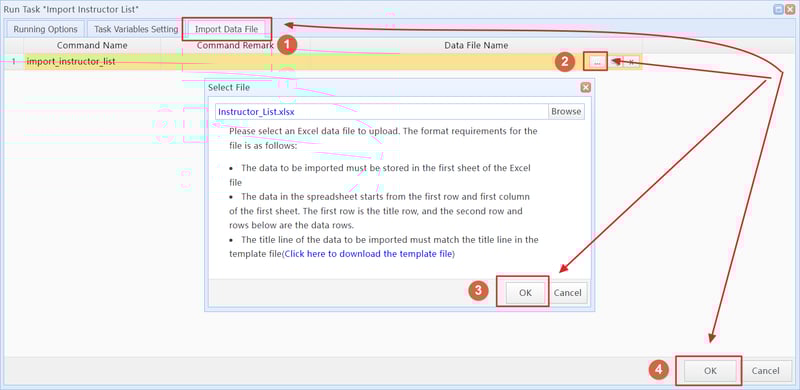Switch to Running Options tab
The width and height of the screenshot is (800, 390).
point(45,29)
